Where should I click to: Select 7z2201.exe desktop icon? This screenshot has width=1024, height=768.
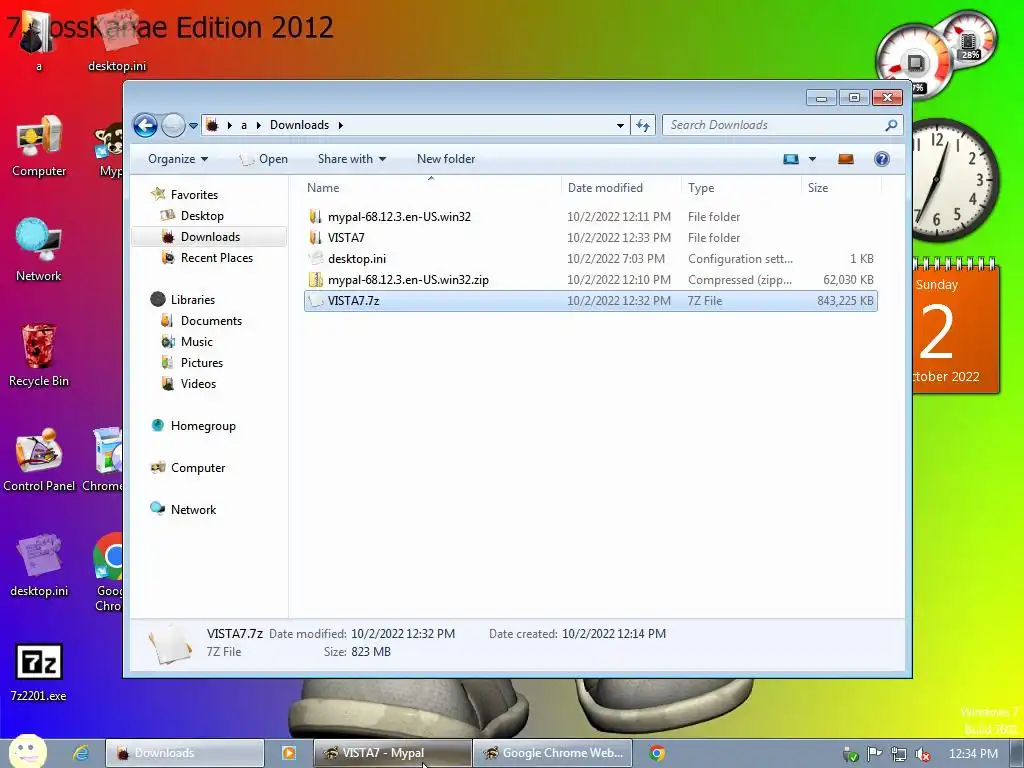coord(39,673)
